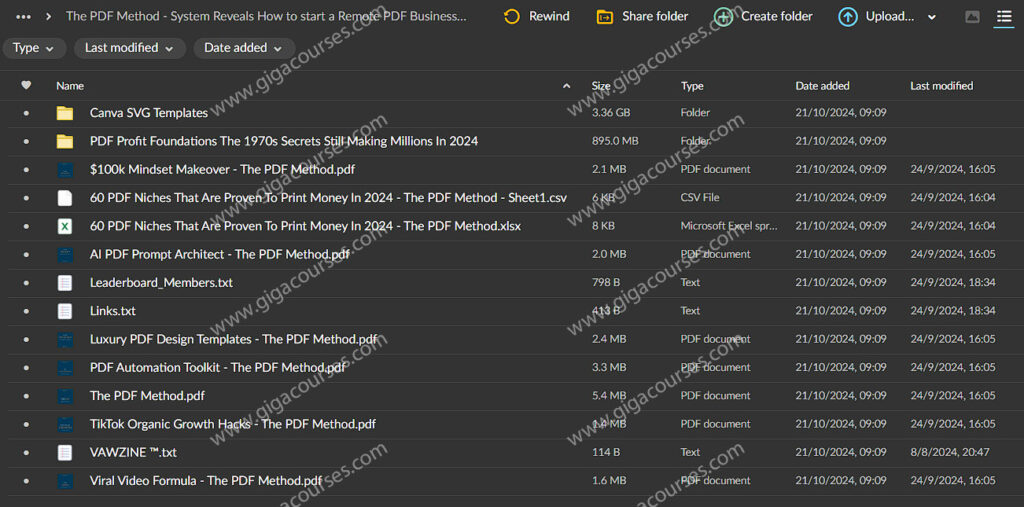Switch to thumbnail image view
1024x507 pixels.
[x=972, y=17]
